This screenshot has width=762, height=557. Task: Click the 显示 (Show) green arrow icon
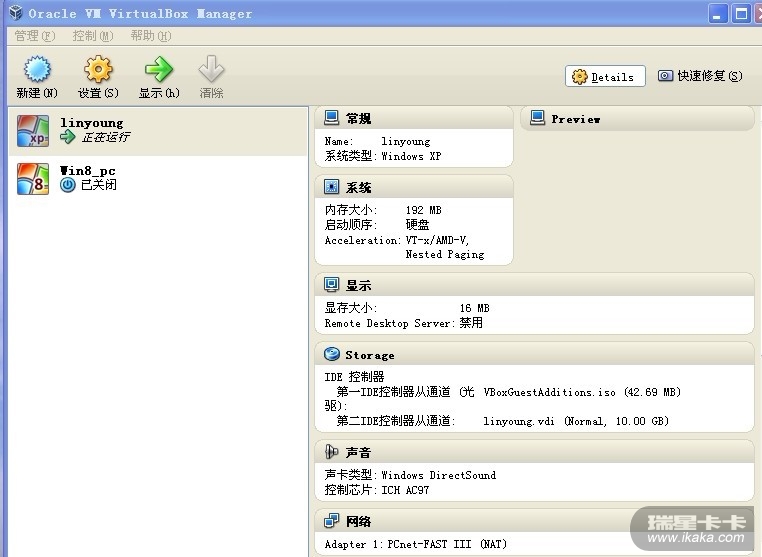(x=159, y=69)
